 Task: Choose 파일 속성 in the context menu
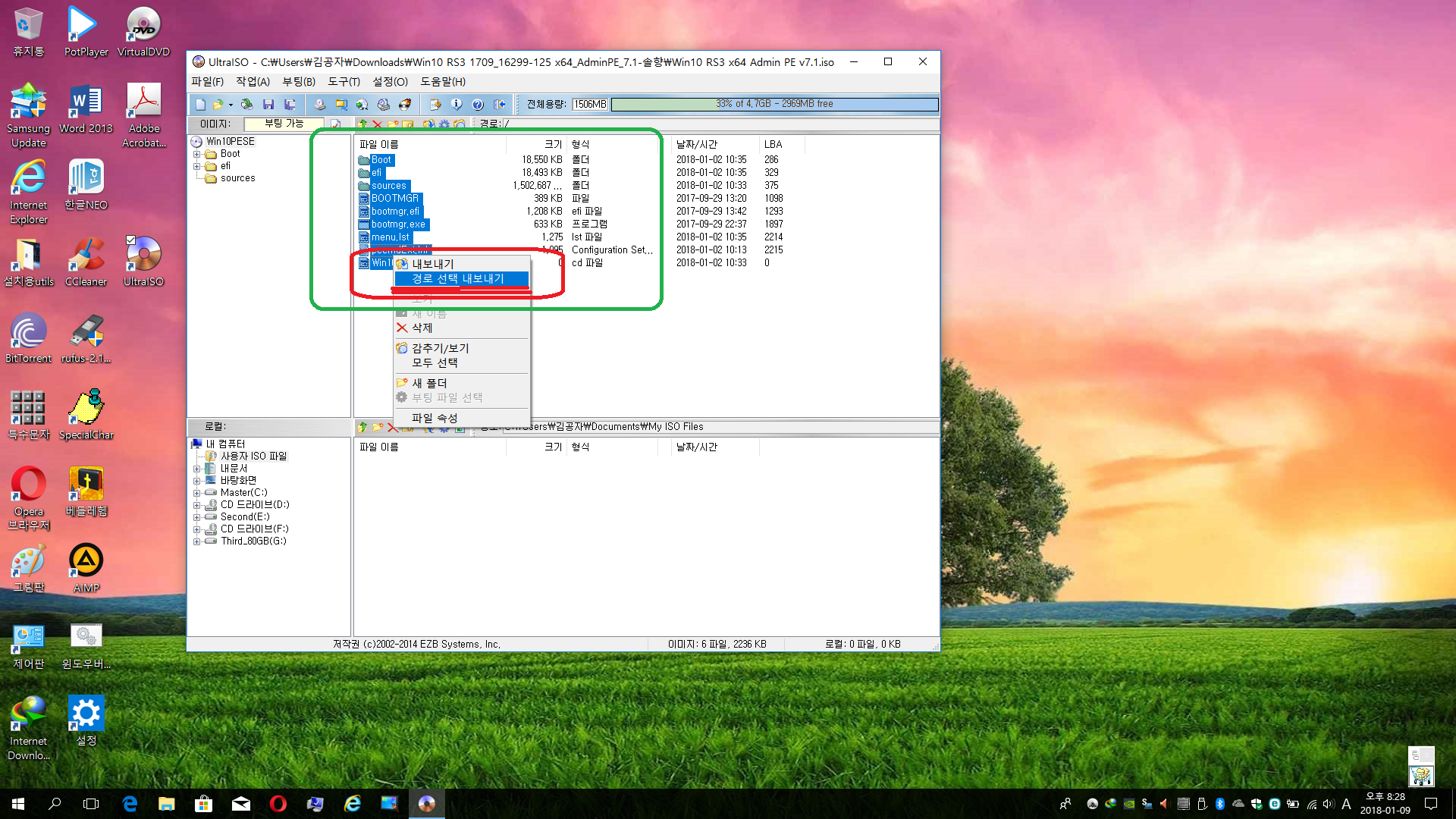(x=461, y=418)
